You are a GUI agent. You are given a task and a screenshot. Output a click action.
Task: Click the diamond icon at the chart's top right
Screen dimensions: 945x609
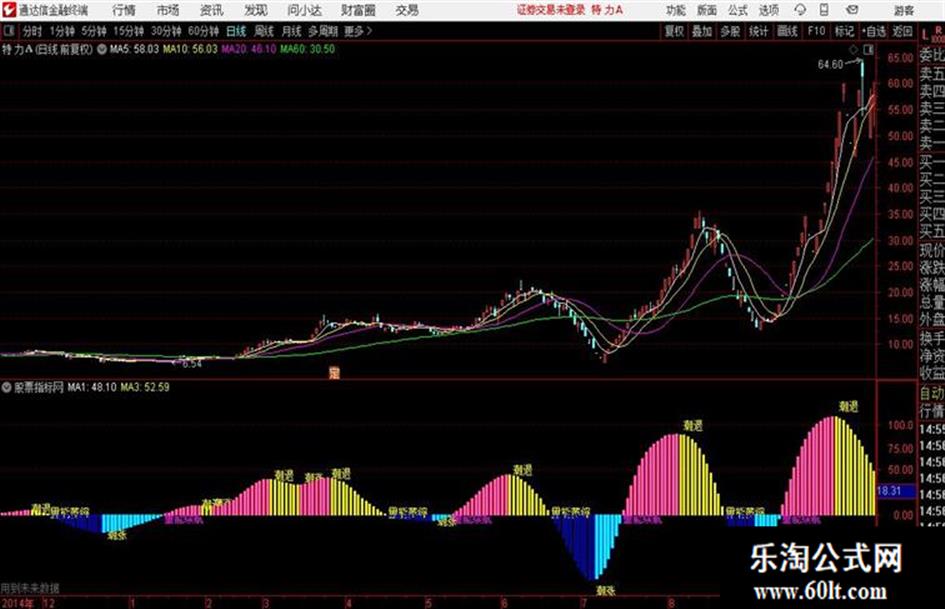click(x=853, y=49)
